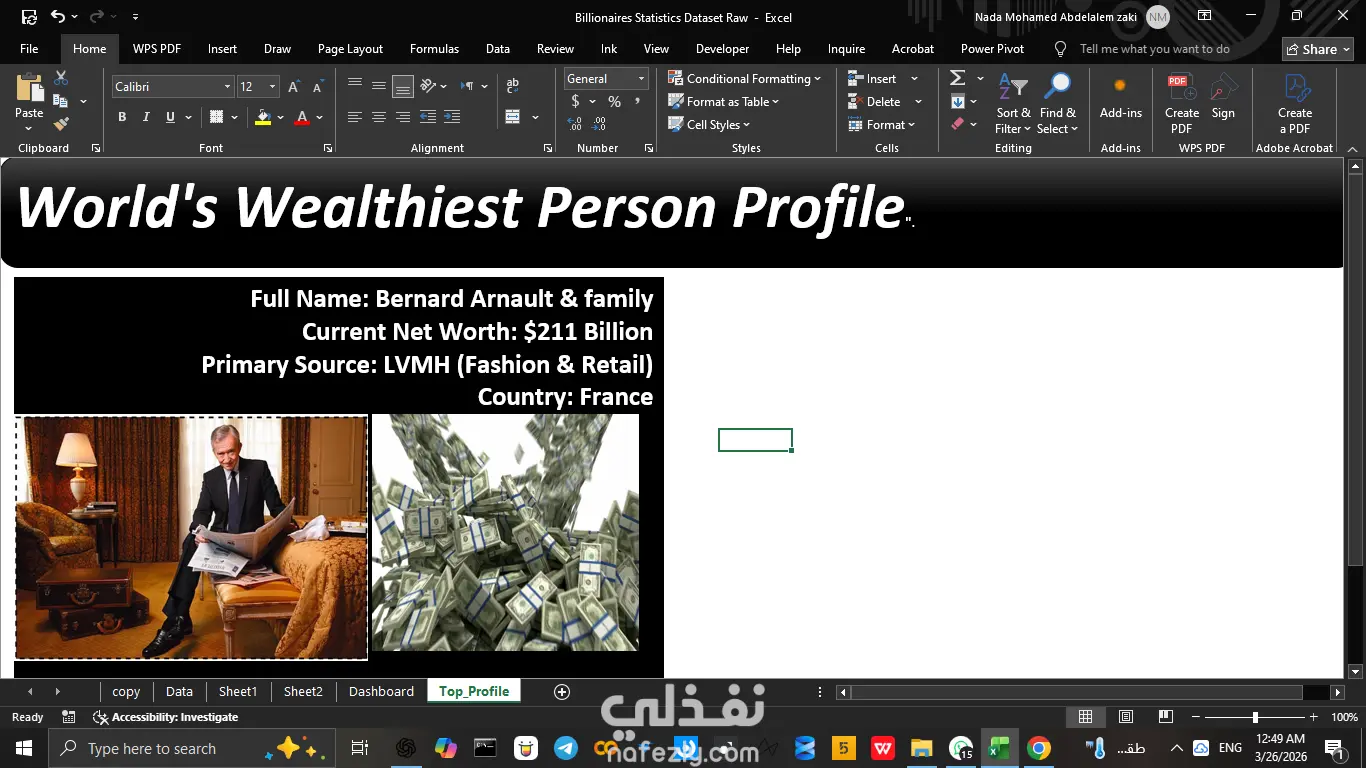Increase the cell indent
1366x768 pixels.
pyautogui.click(x=452, y=117)
